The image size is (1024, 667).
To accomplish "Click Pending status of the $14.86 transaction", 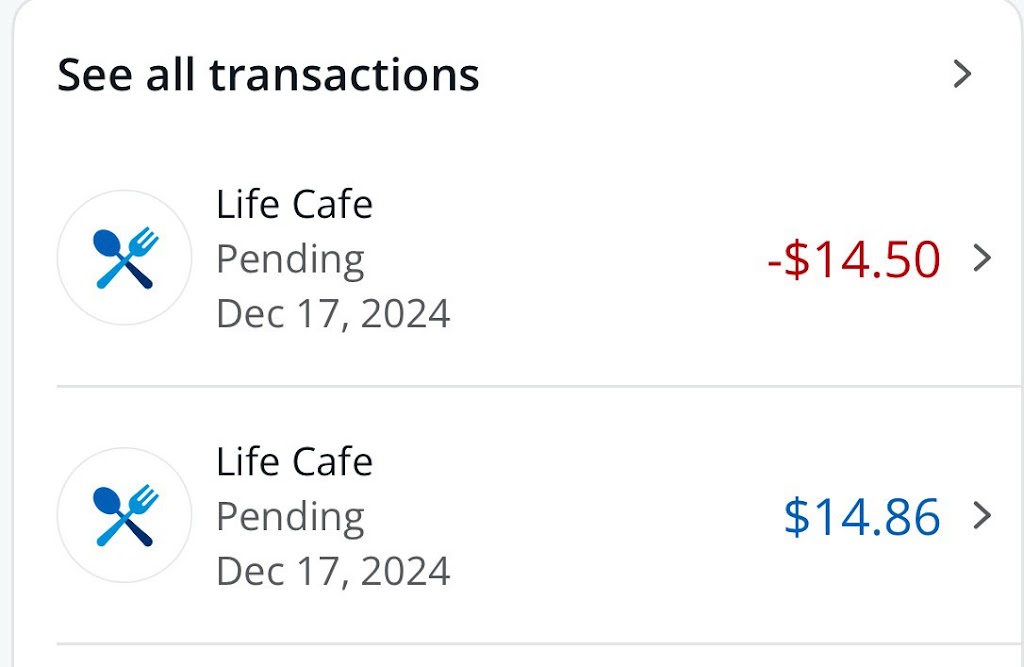I will coord(290,516).
